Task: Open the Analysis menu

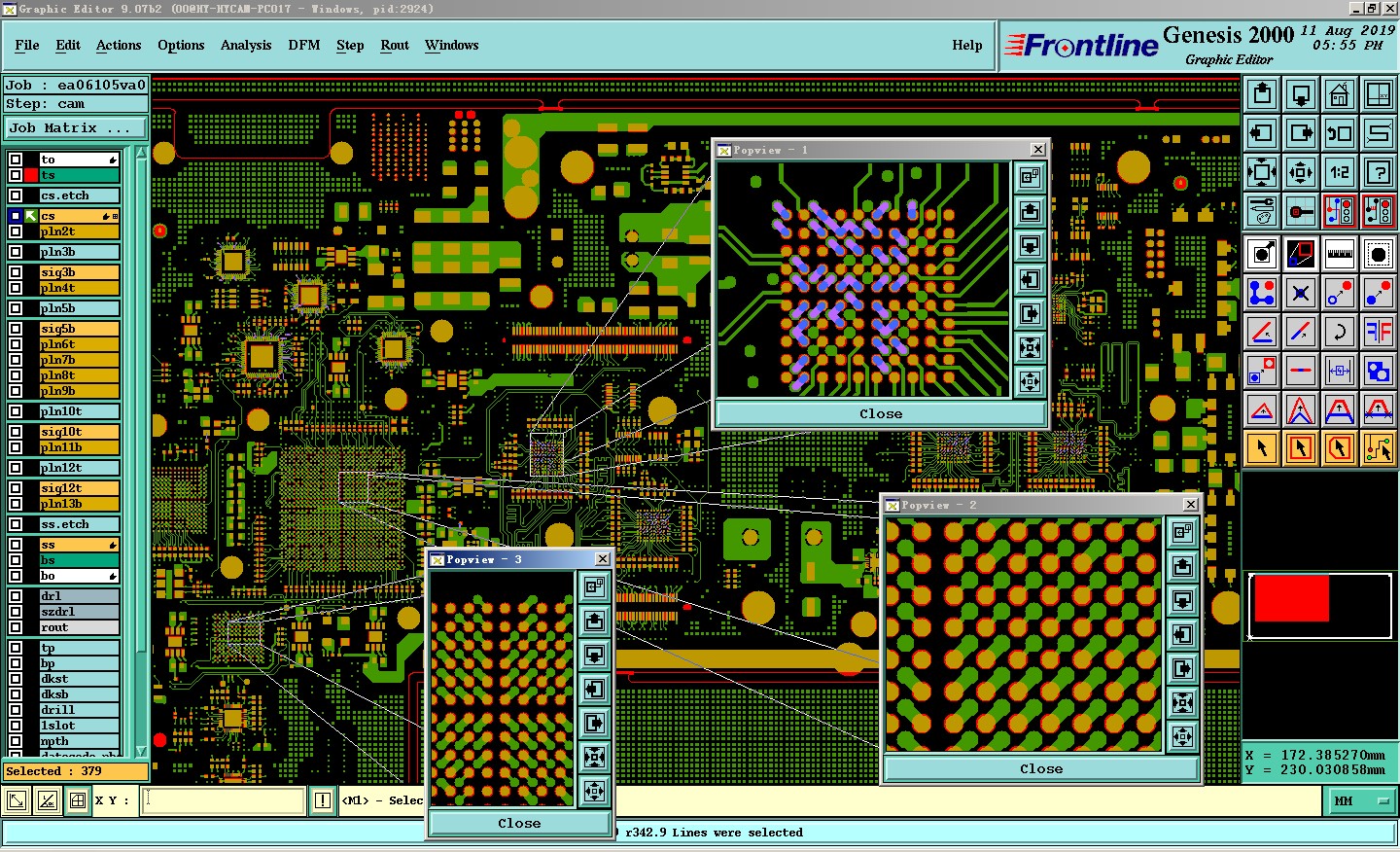Action: (x=246, y=45)
